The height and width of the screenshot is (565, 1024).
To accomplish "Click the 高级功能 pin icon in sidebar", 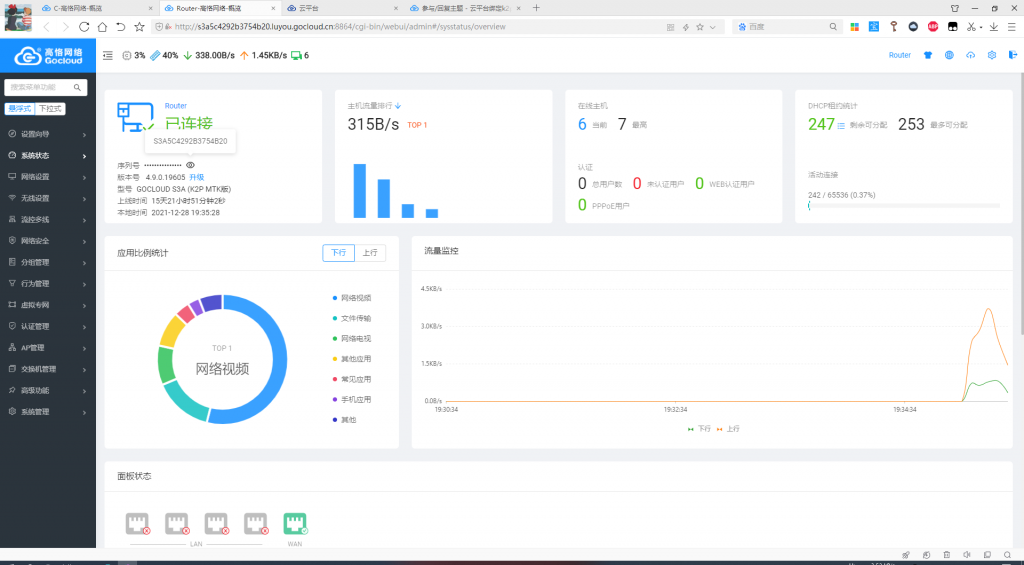I will [12, 390].
